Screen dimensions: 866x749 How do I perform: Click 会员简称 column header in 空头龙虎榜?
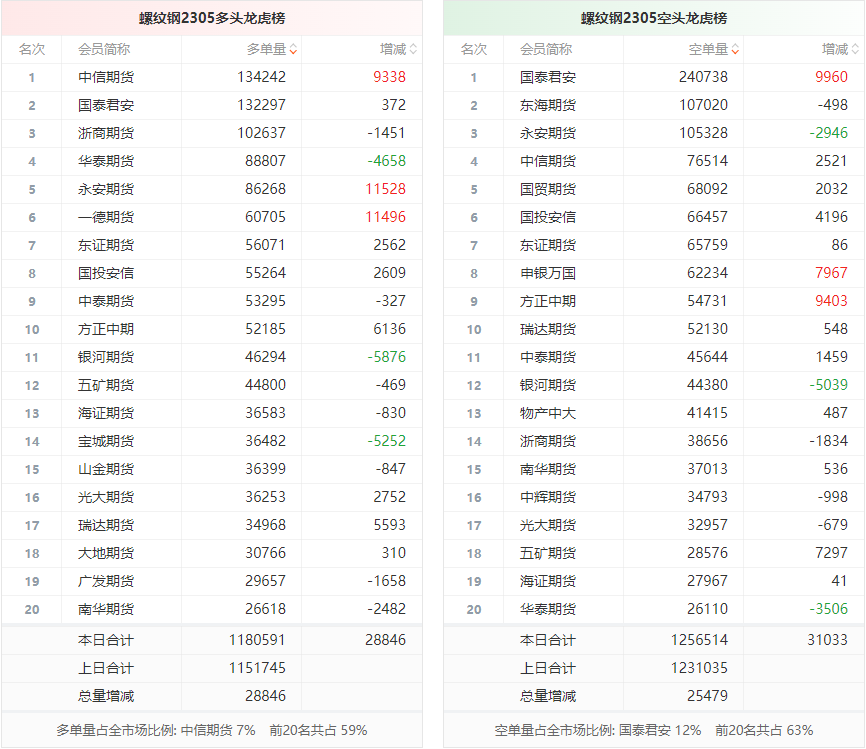pos(546,49)
